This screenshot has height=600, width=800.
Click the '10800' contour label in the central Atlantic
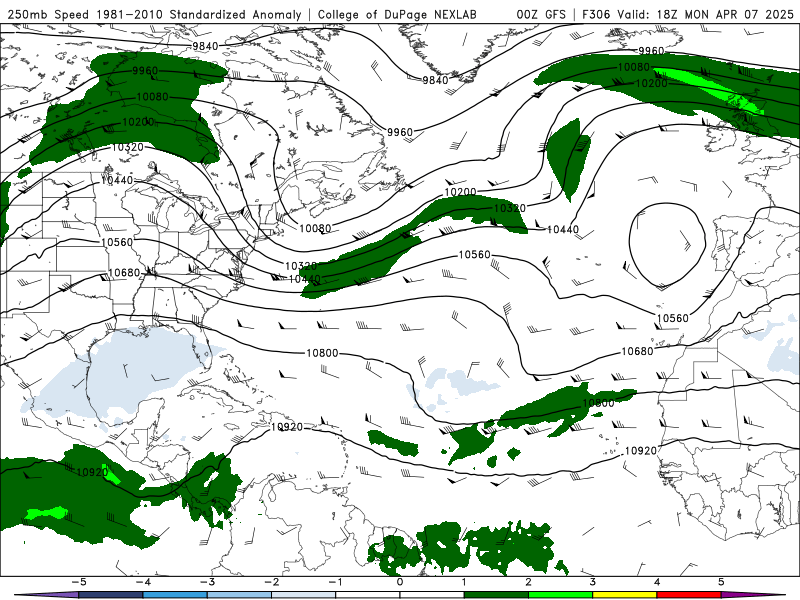coord(322,353)
